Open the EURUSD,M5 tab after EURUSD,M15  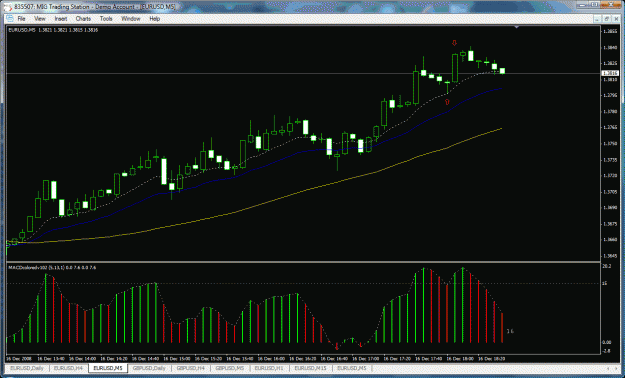coord(352,368)
